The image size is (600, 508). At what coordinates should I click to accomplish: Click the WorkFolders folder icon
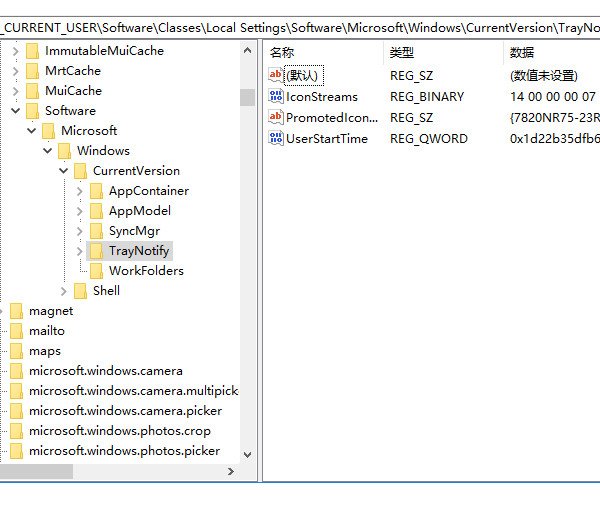tap(96, 271)
